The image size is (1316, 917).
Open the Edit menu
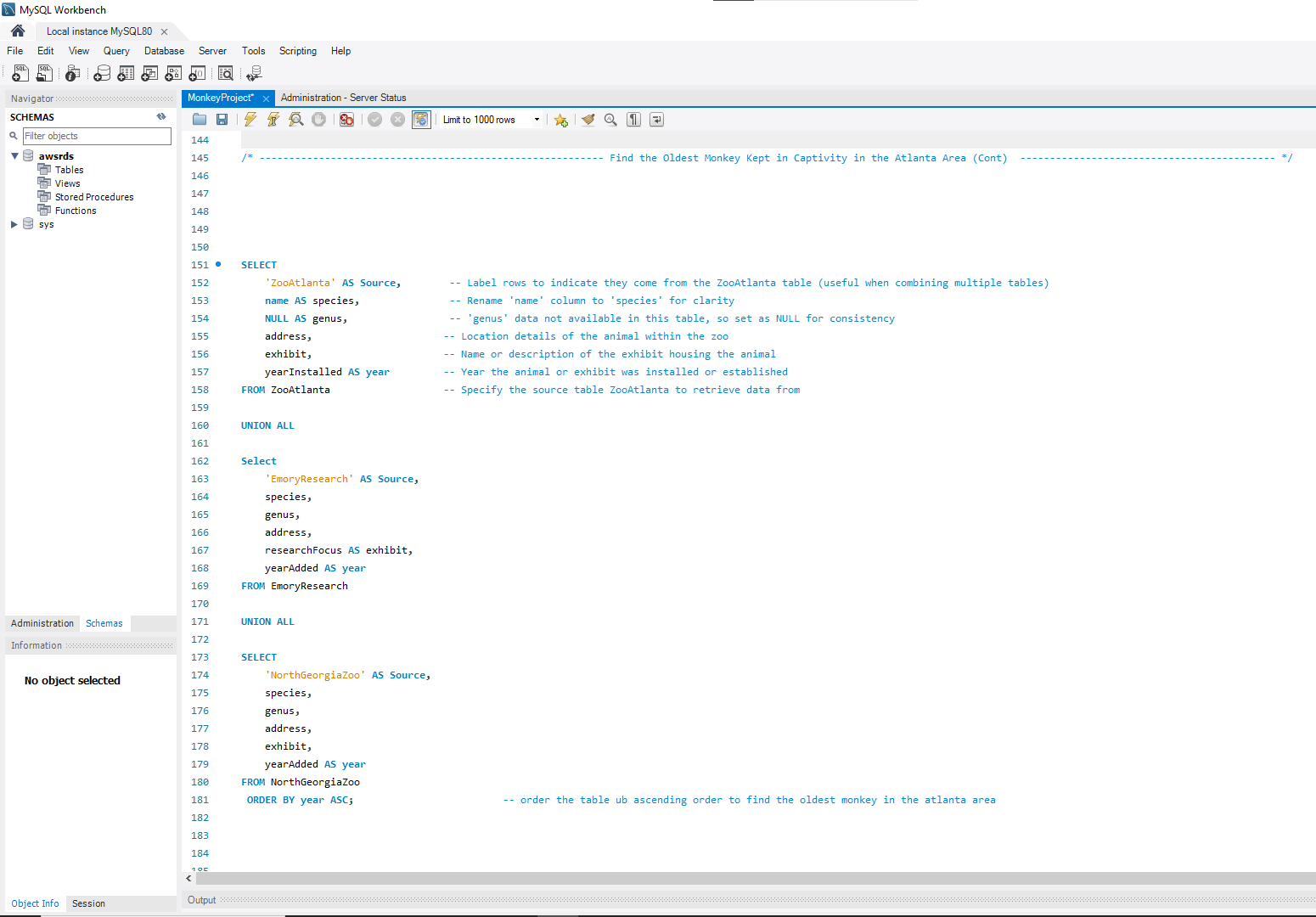coord(46,51)
